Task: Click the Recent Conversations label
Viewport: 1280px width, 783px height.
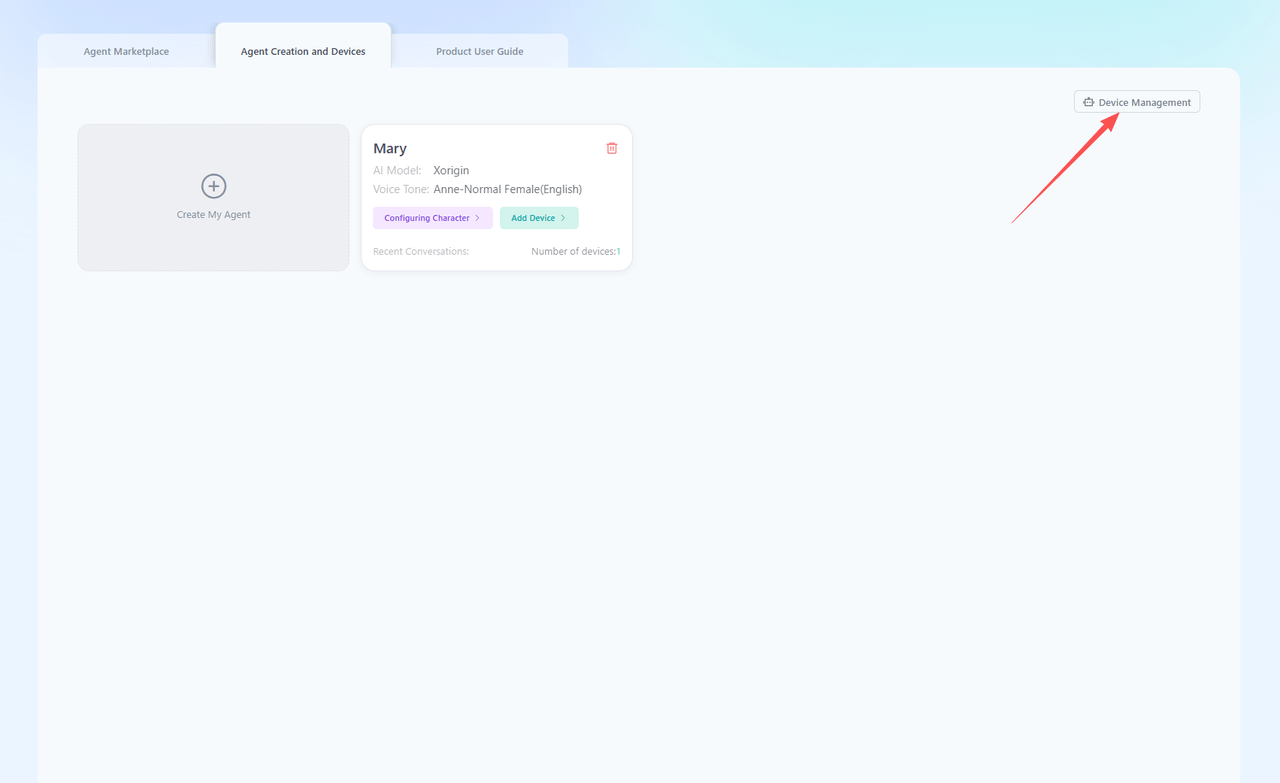Action: point(421,252)
